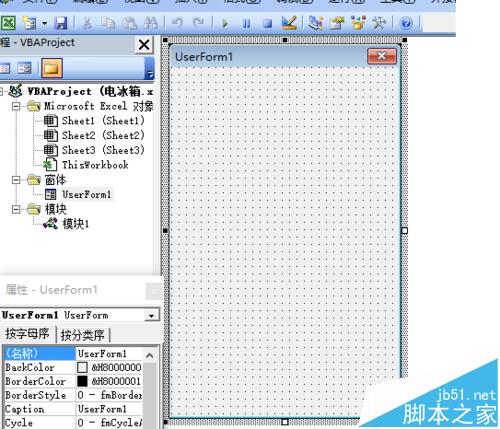Collapse the Microsoft Excel 对象 folder
Screen dimensions: 500x429
pos(16,106)
